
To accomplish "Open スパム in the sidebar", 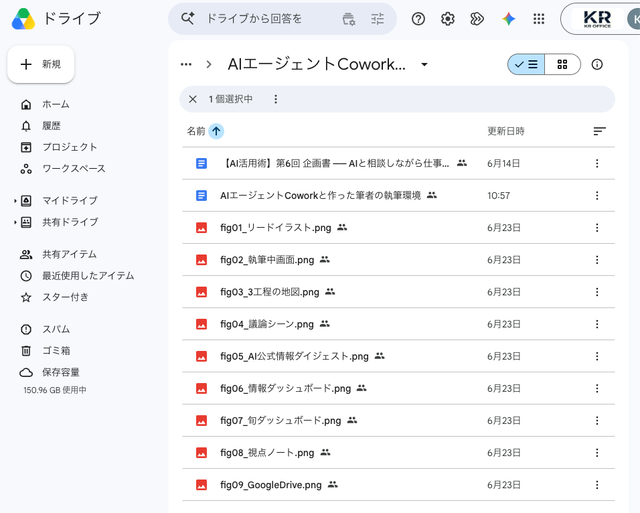I will click(46, 329).
